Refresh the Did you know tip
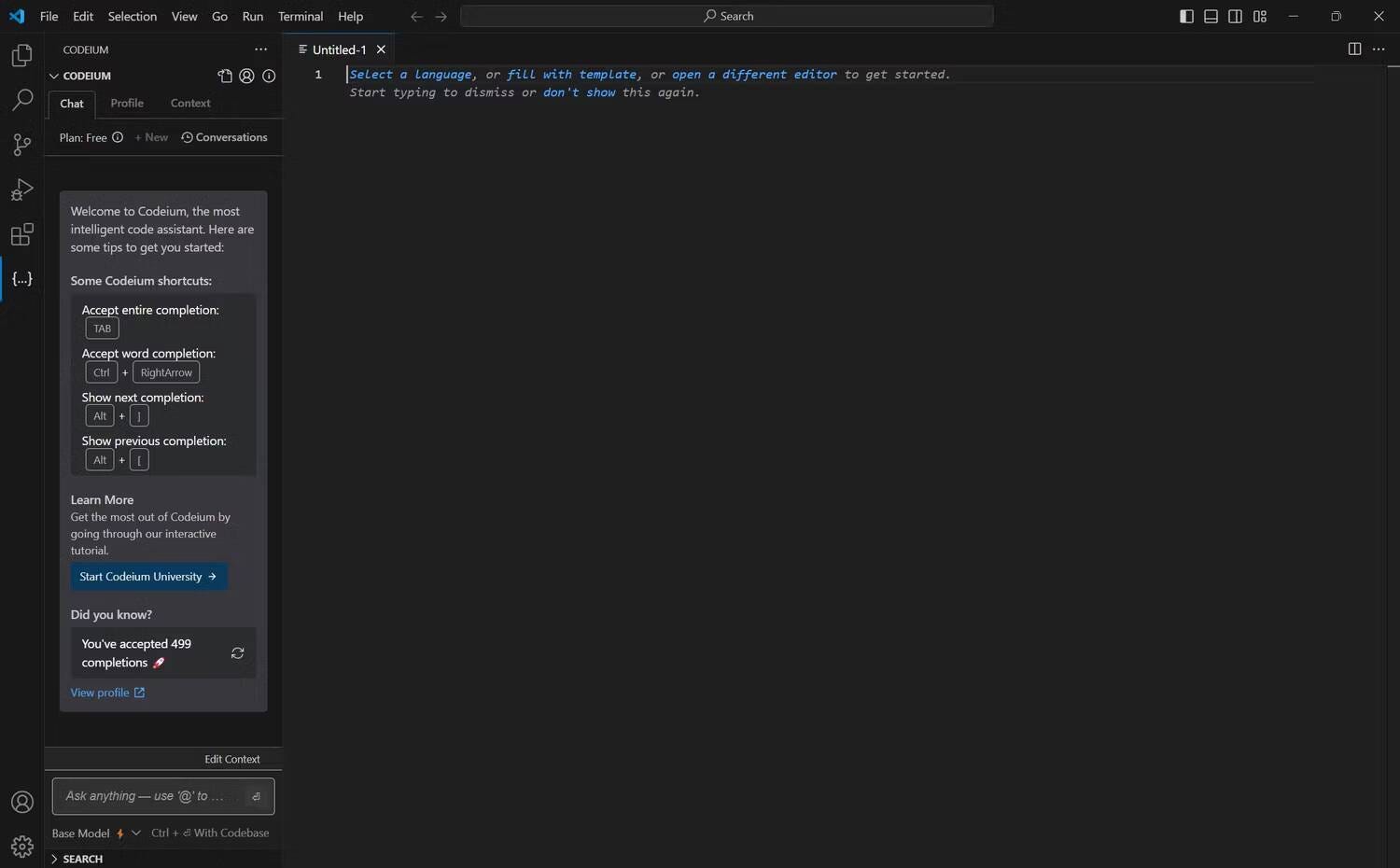 pyautogui.click(x=237, y=653)
